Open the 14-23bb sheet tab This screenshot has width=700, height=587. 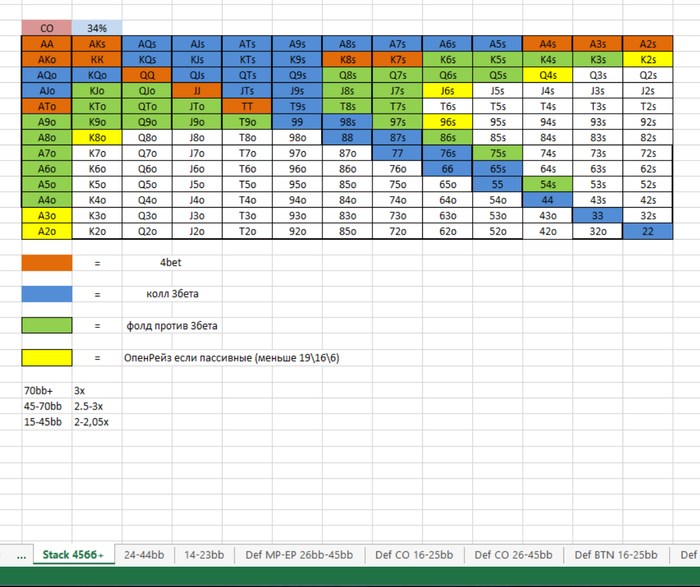(x=204, y=555)
